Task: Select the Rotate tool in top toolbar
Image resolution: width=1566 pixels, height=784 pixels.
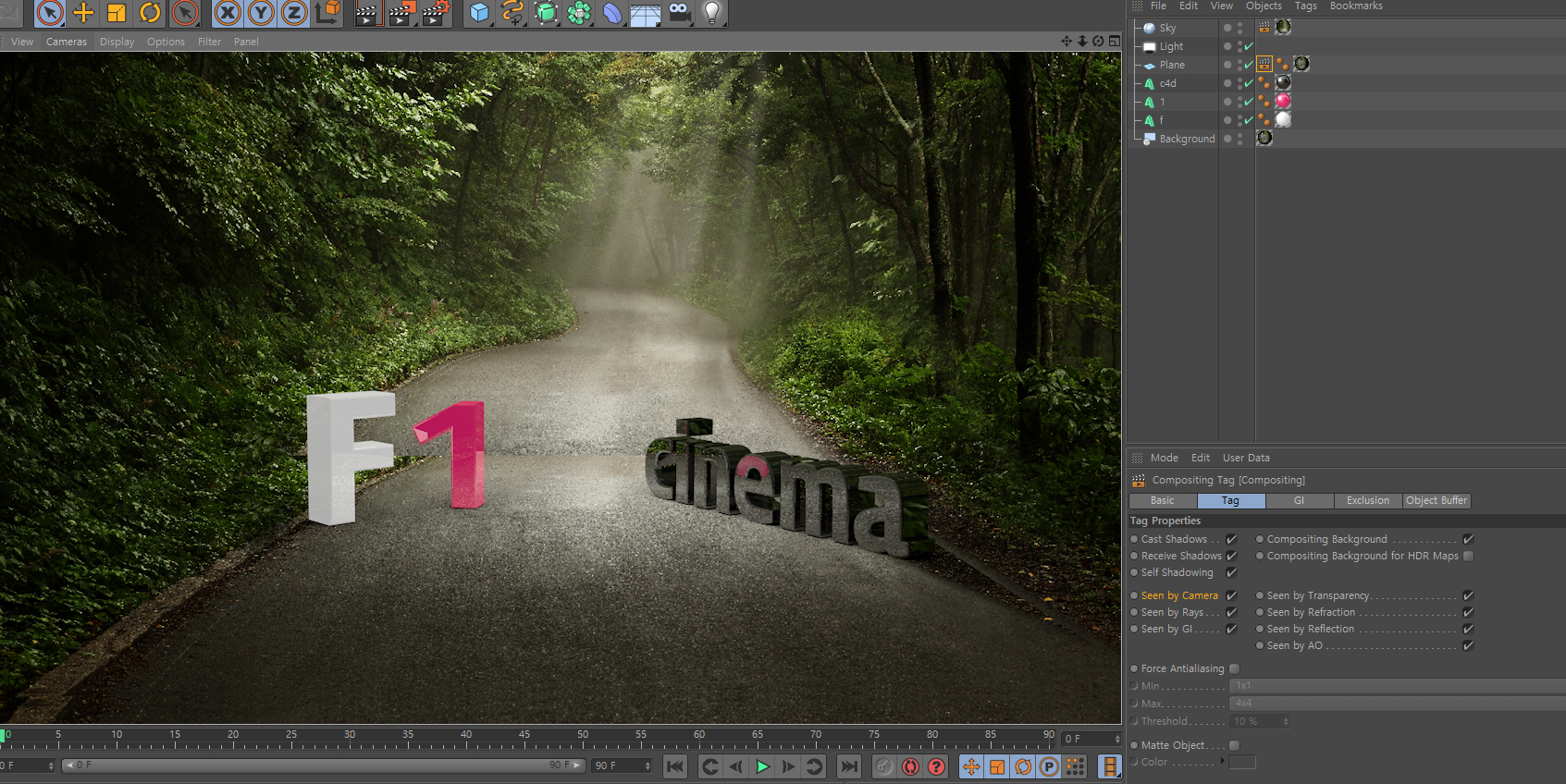Action: (150, 13)
